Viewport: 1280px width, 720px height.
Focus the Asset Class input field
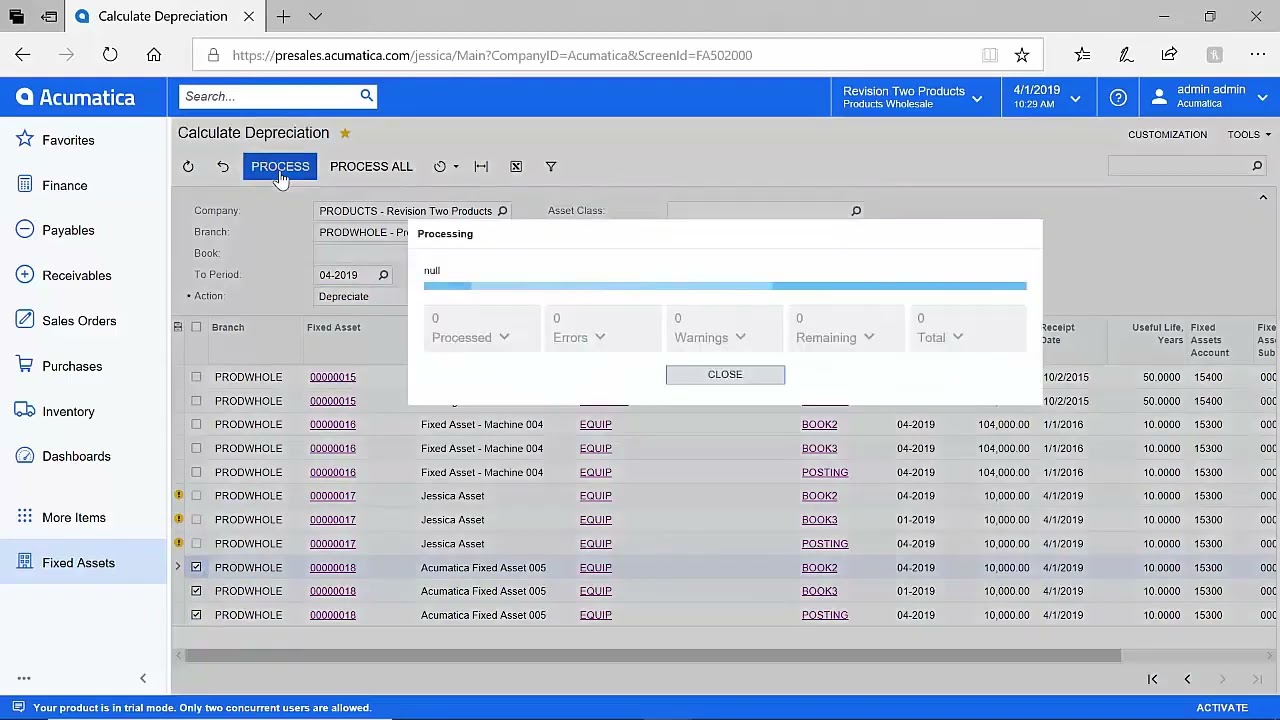pyautogui.click(x=758, y=211)
